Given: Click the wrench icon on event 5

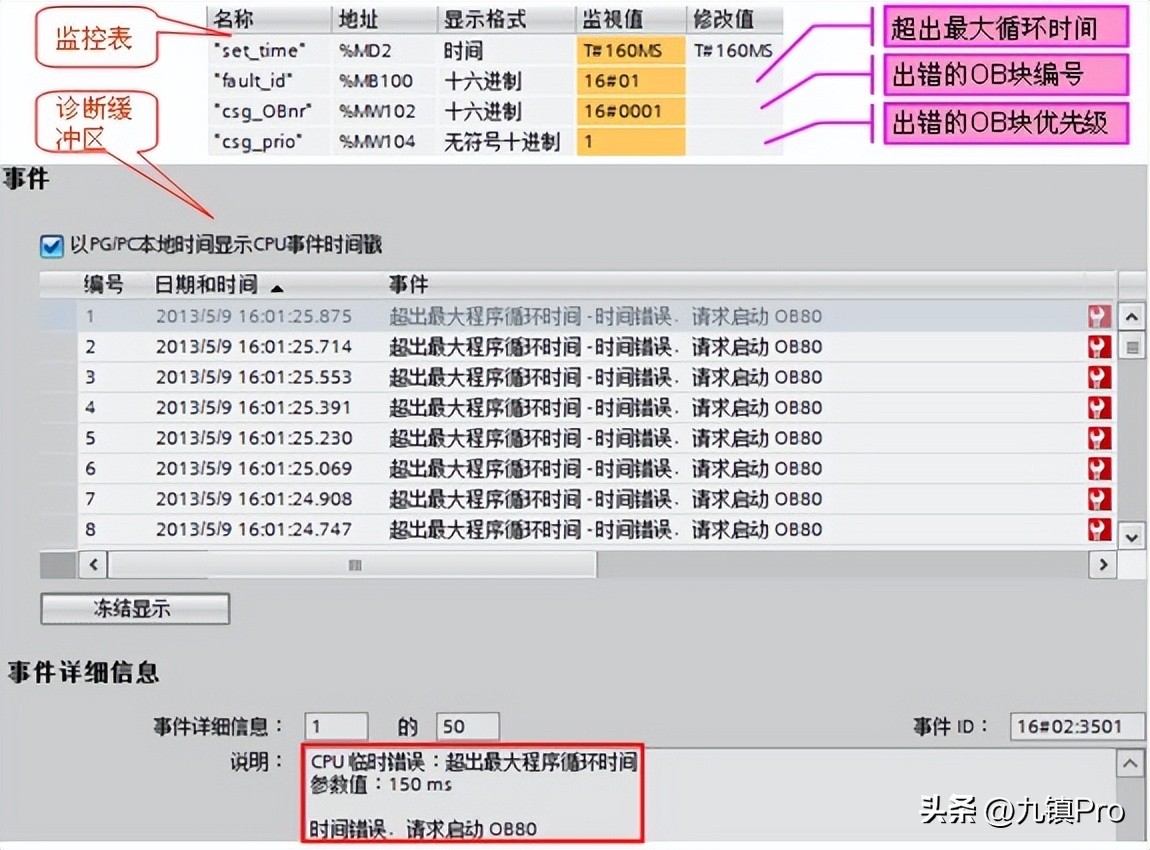Looking at the screenshot, I should click(x=1100, y=437).
